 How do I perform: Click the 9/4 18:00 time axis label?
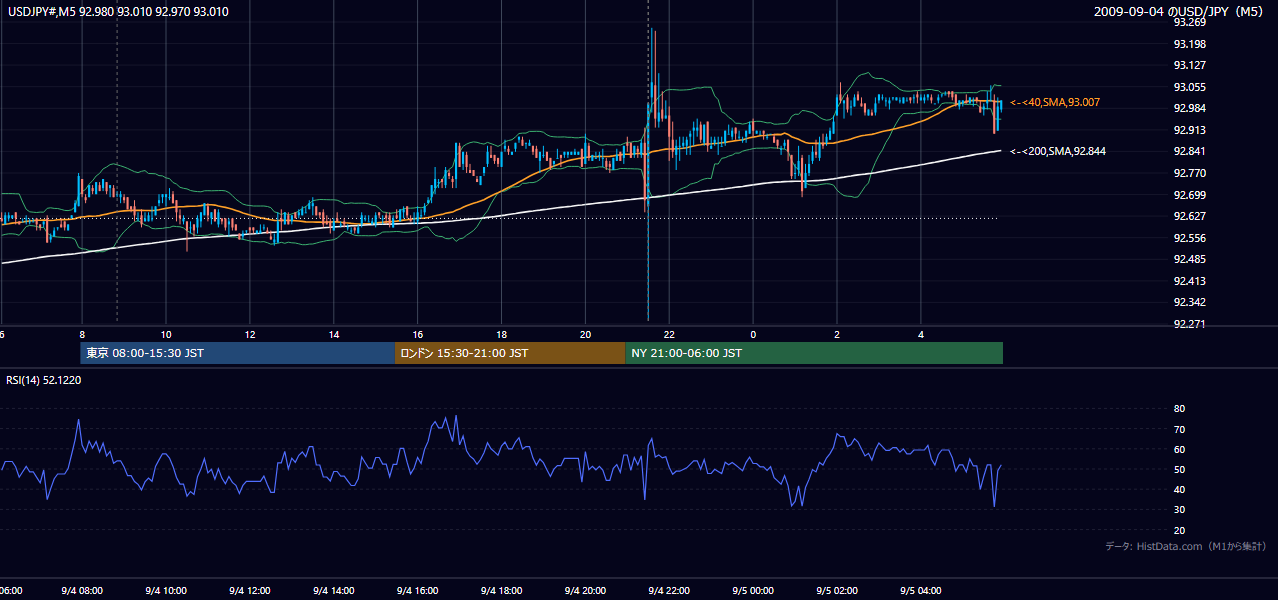(x=501, y=591)
